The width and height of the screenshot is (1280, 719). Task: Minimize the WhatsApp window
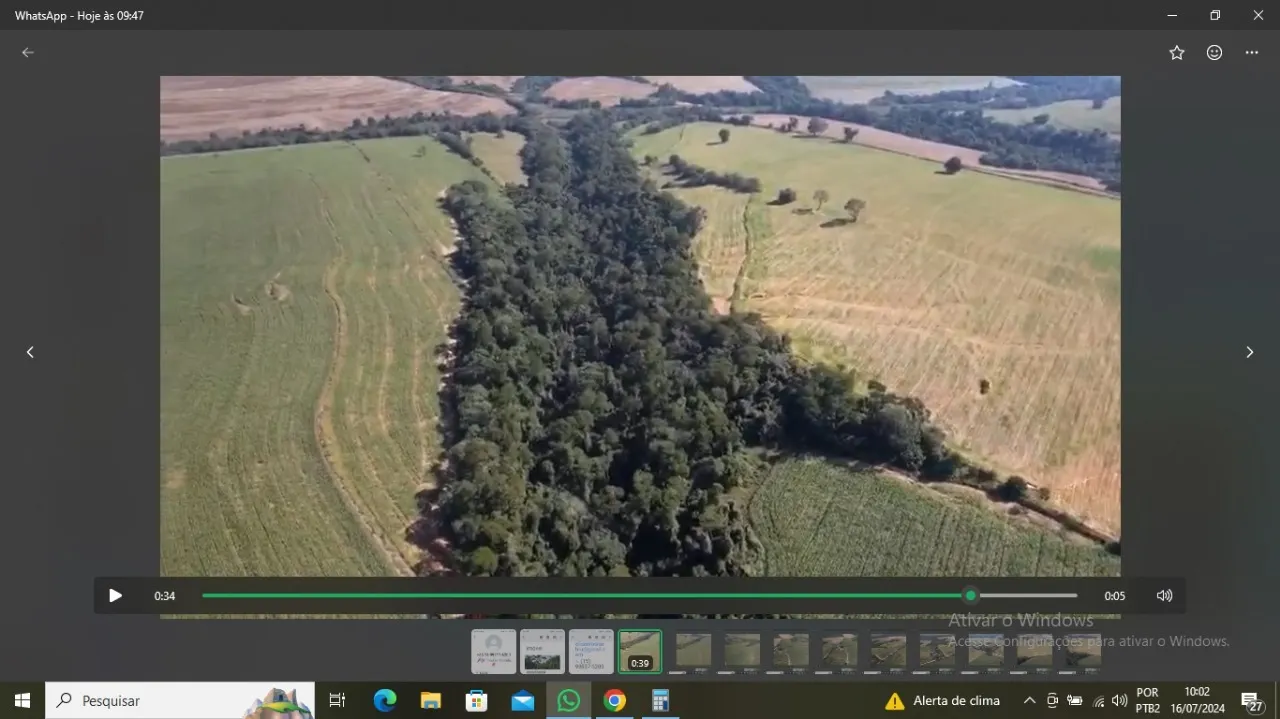(1172, 15)
